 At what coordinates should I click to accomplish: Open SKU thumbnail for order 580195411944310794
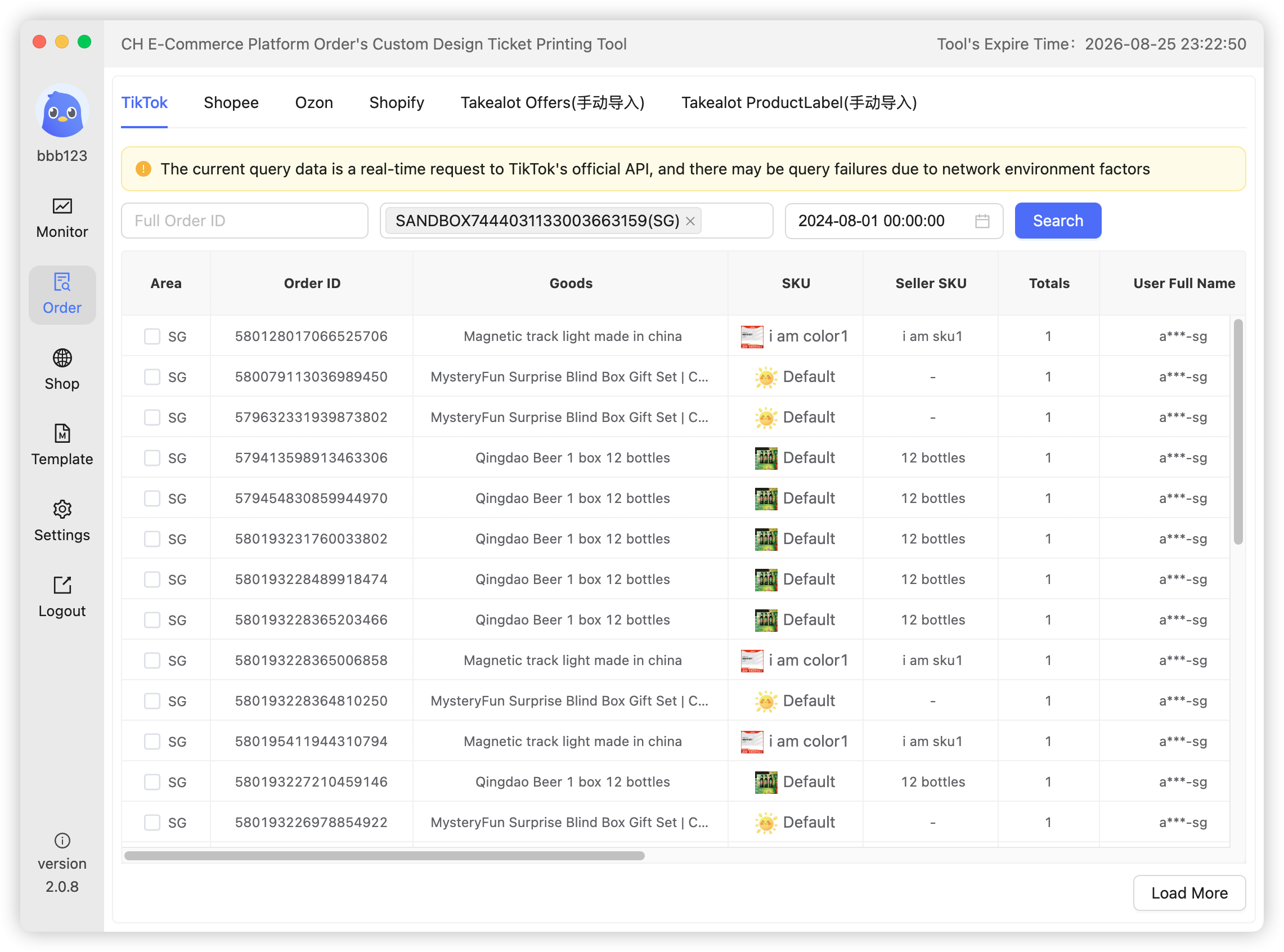(753, 742)
